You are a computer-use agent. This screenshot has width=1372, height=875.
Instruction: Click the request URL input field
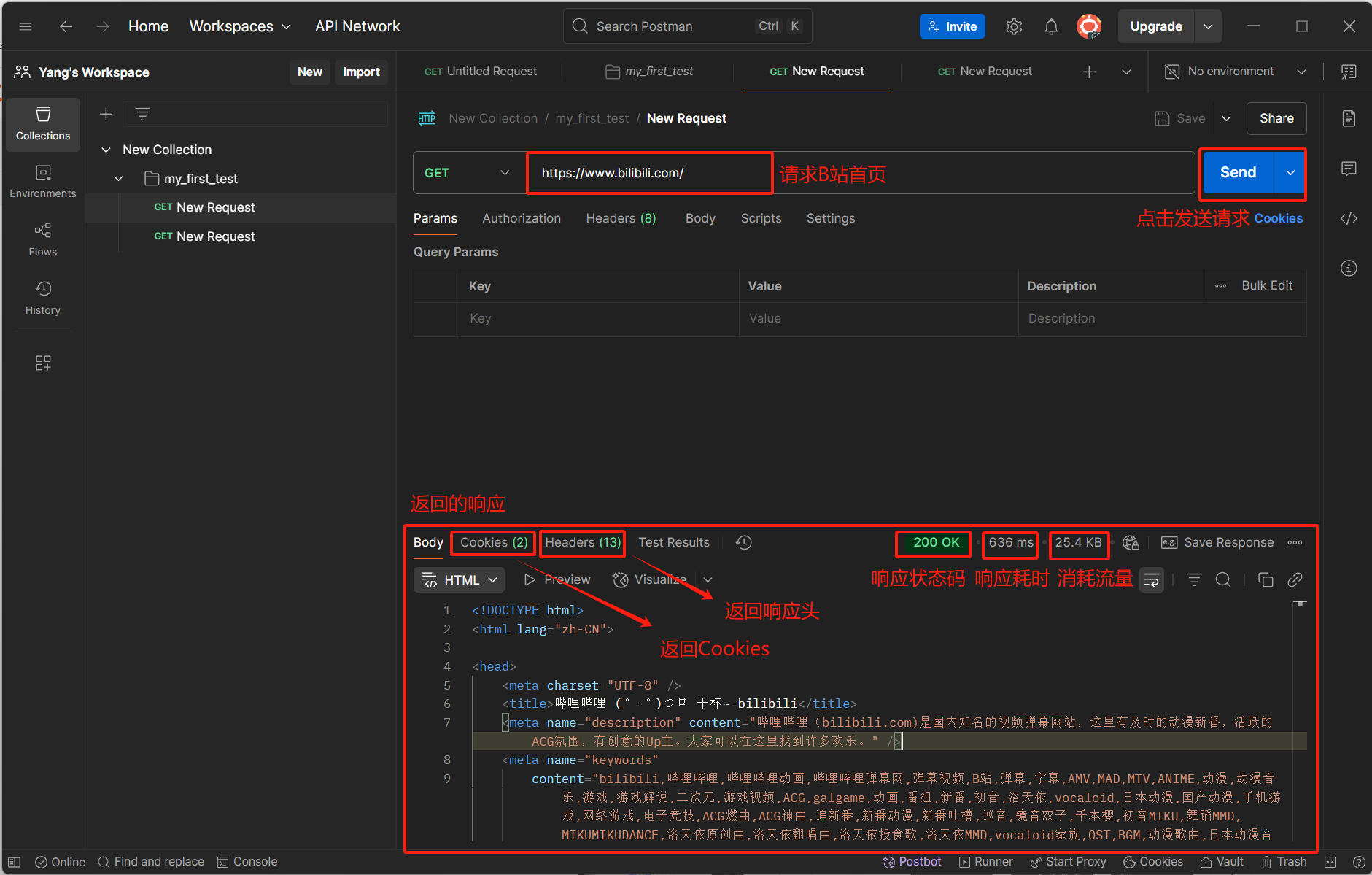pos(861,173)
